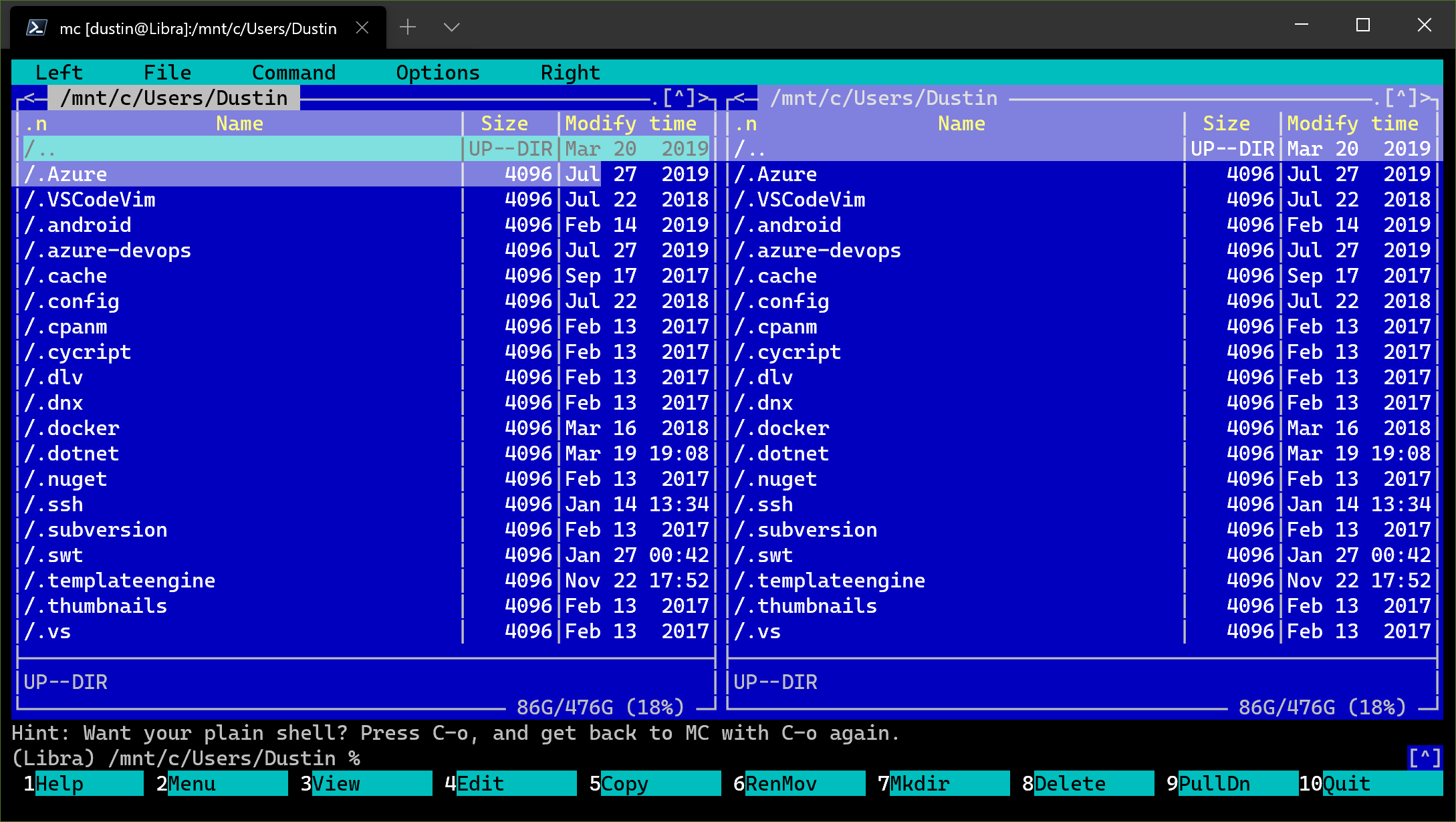Viewport: 1456px width, 822px height.
Task: Click left panel history back arrow
Action: [x=29, y=98]
